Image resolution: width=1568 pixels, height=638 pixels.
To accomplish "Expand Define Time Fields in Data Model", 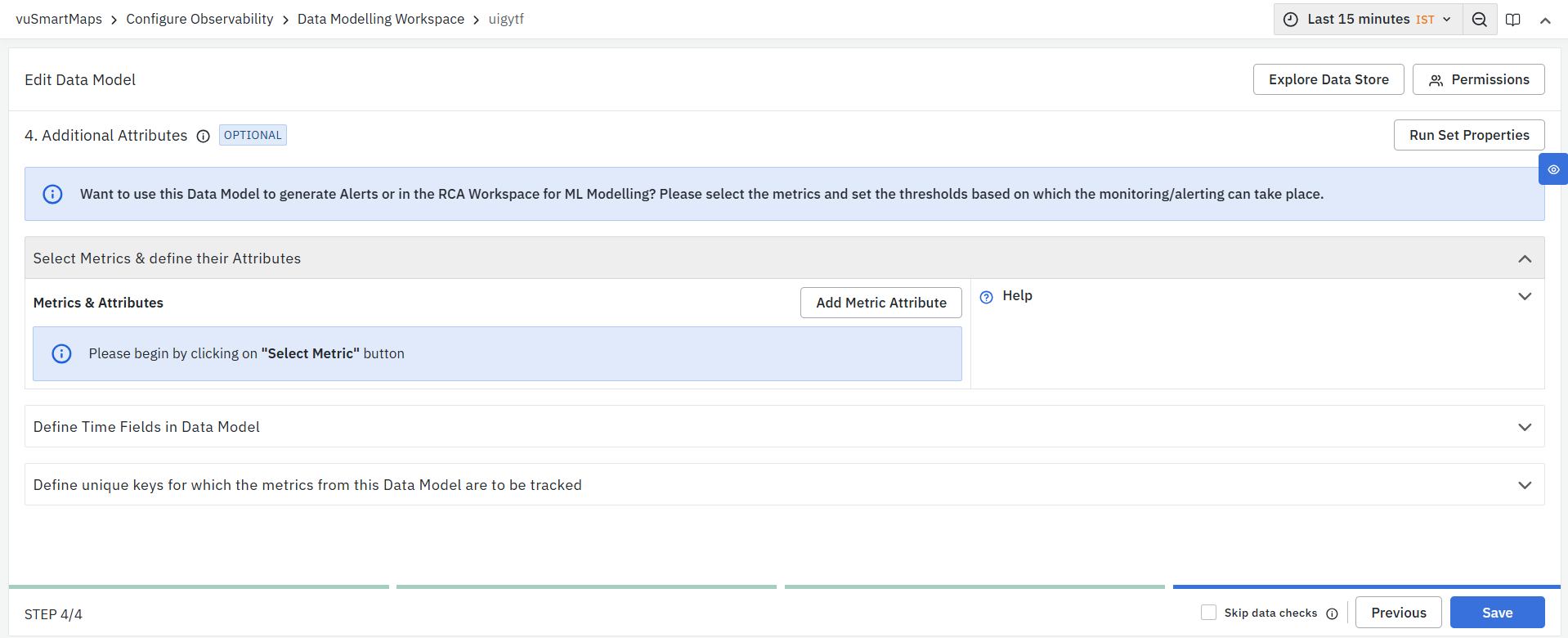I will pyautogui.click(x=1524, y=427).
